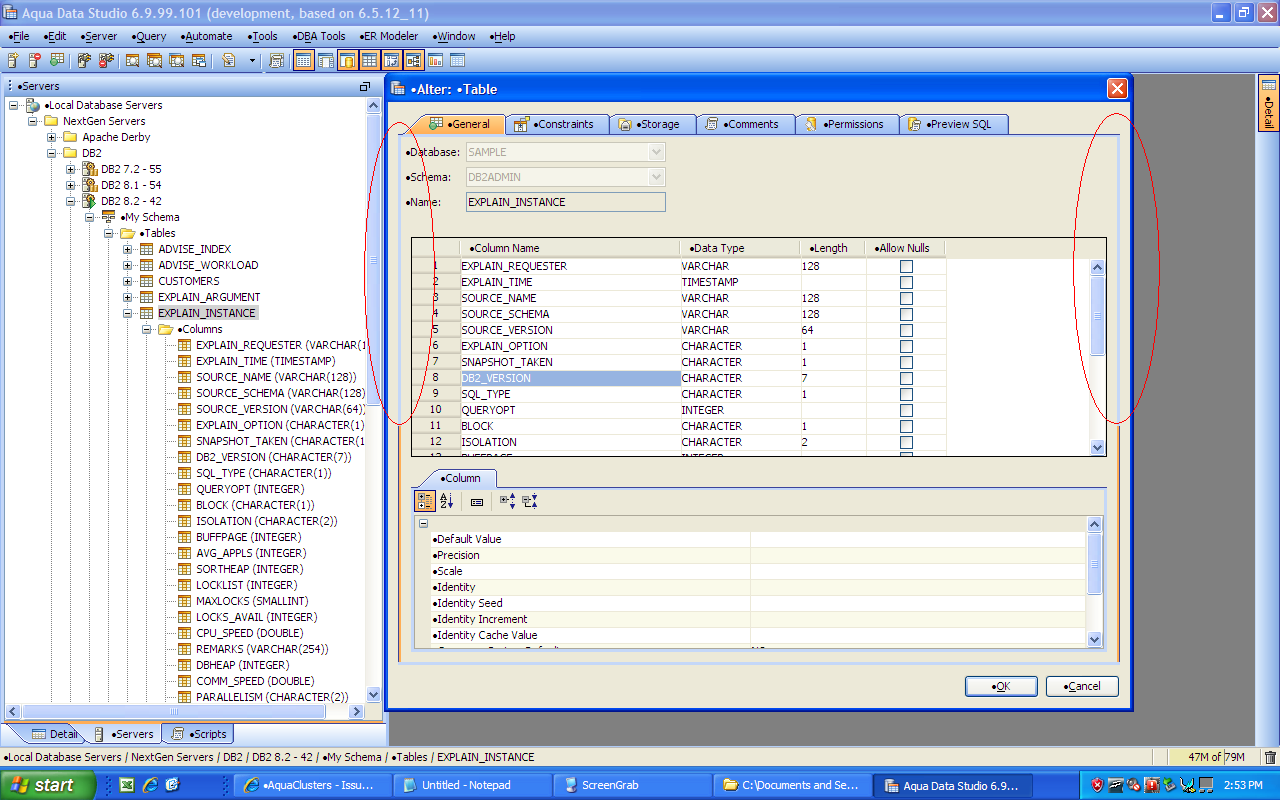Click the expand all properties icon
Screen dimensions: 1280x800
507,501
